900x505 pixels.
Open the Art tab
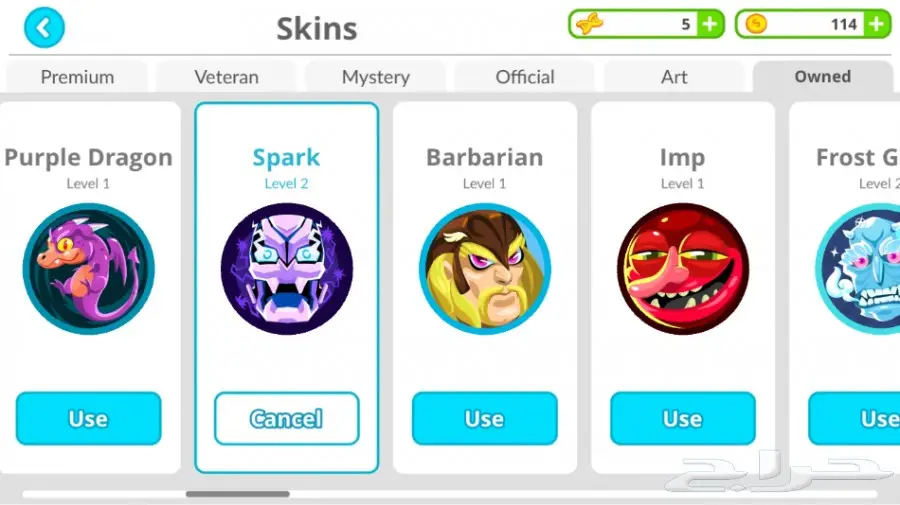[674, 77]
